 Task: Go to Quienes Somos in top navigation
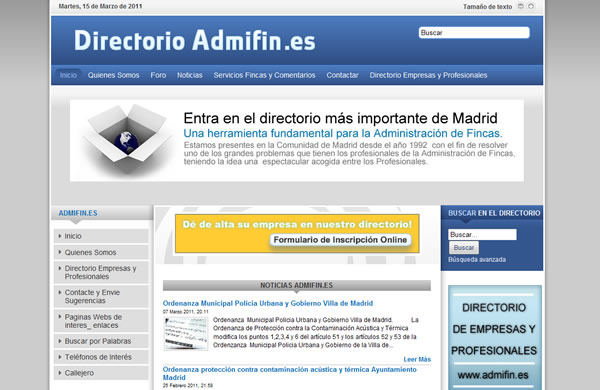coord(113,75)
